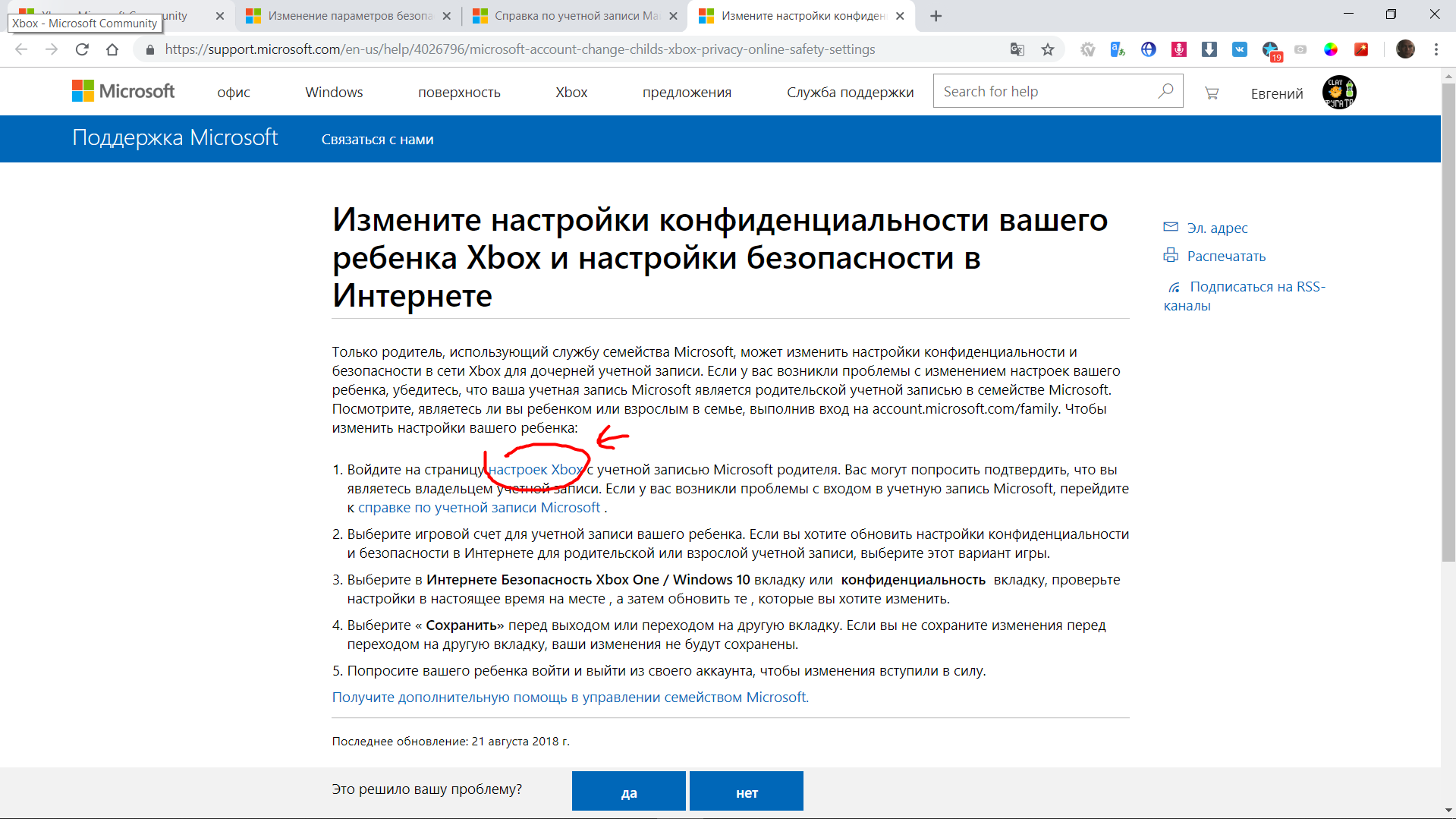Close the Изменение параметров безопасности tab
The image size is (1456, 819).
446,16
